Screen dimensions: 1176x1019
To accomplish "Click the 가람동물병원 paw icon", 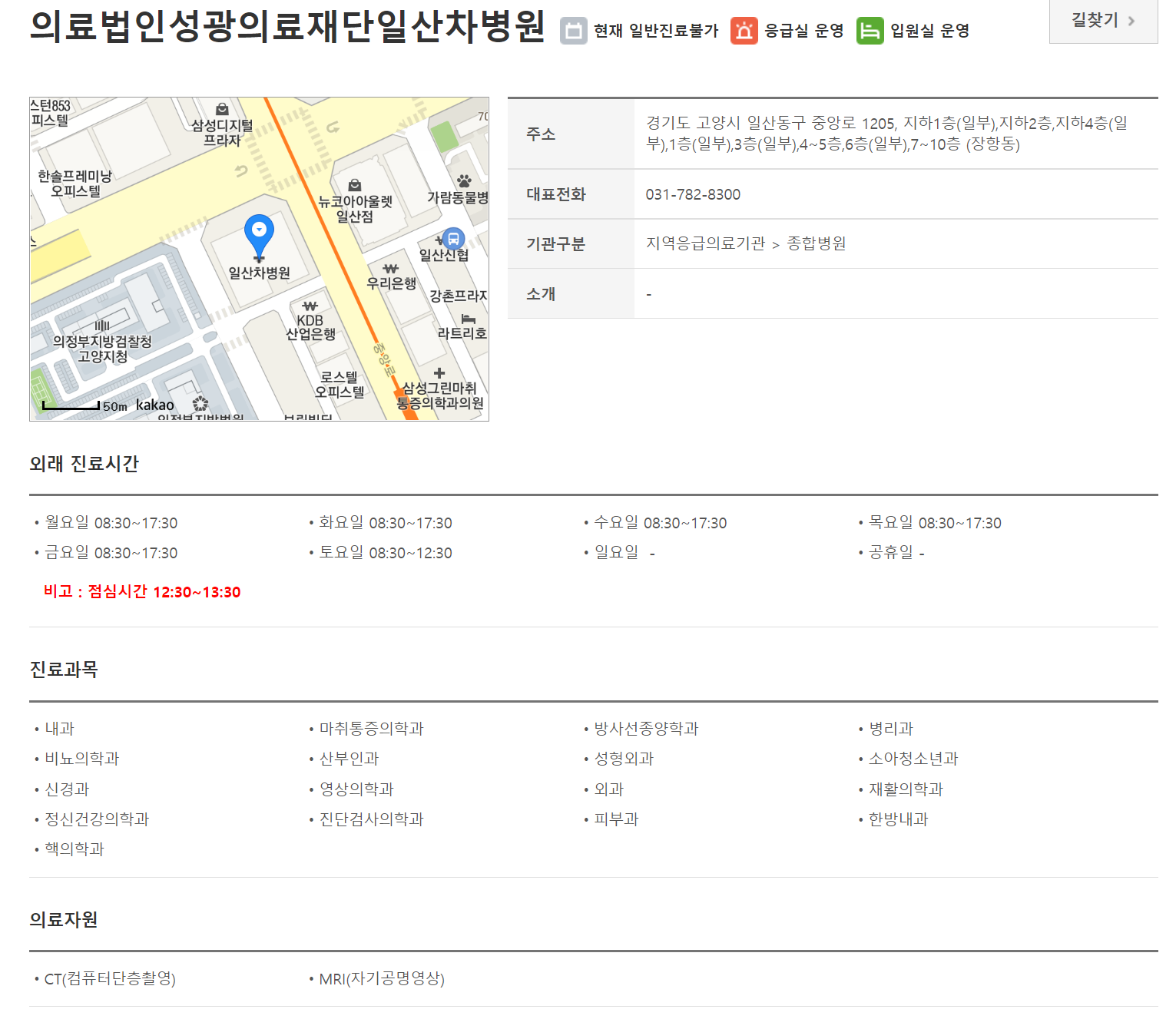I will tap(464, 181).
